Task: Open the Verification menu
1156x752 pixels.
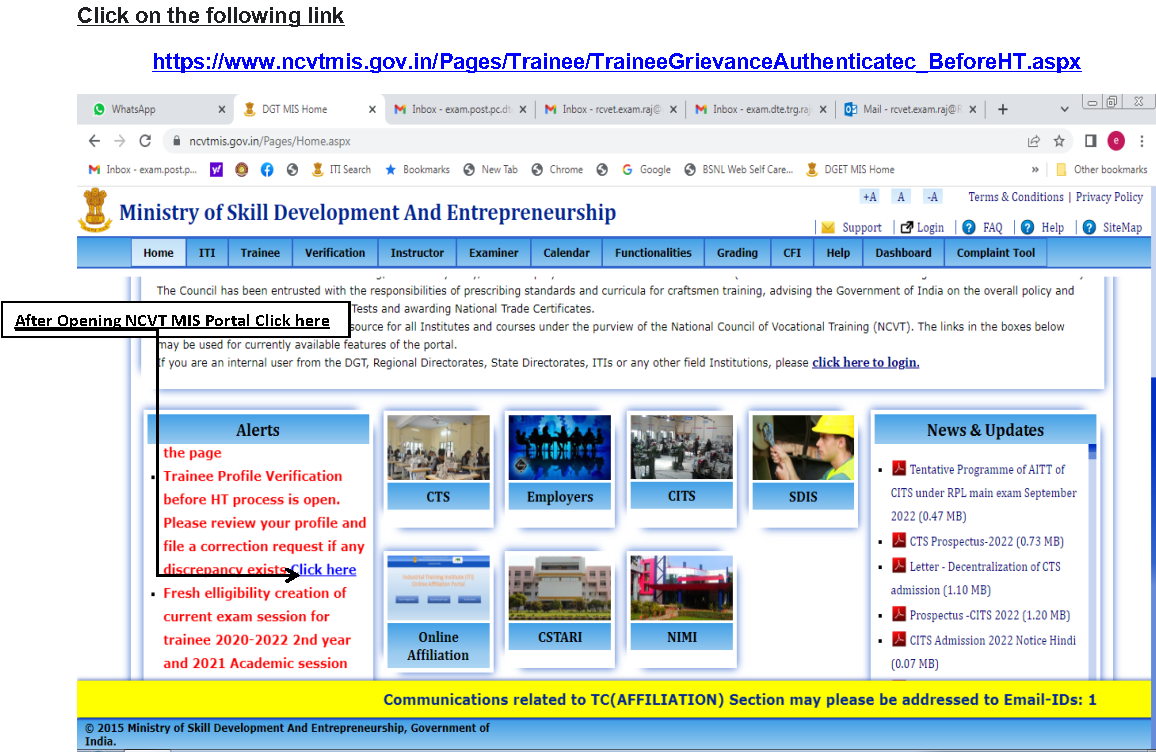Action: point(335,253)
